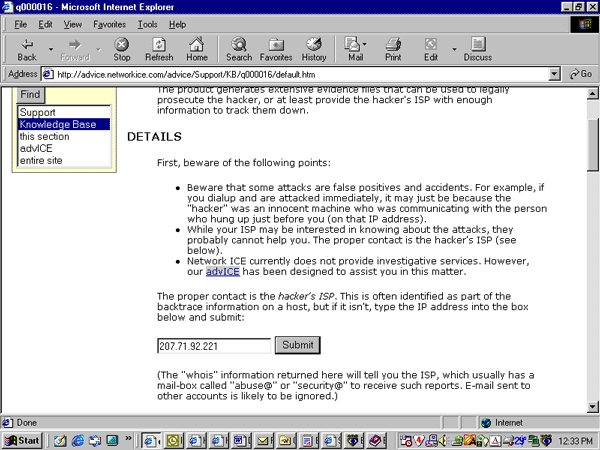The height and width of the screenshot is (450, 600).
Task: Go to the Home page
Action: click(197, 49)
